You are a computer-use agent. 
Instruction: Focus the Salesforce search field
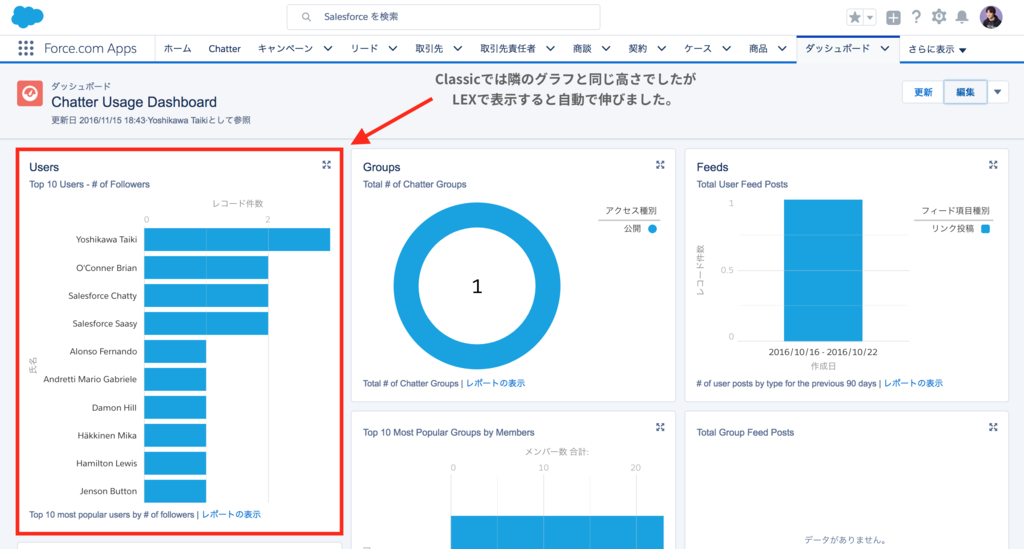(443, 17)
